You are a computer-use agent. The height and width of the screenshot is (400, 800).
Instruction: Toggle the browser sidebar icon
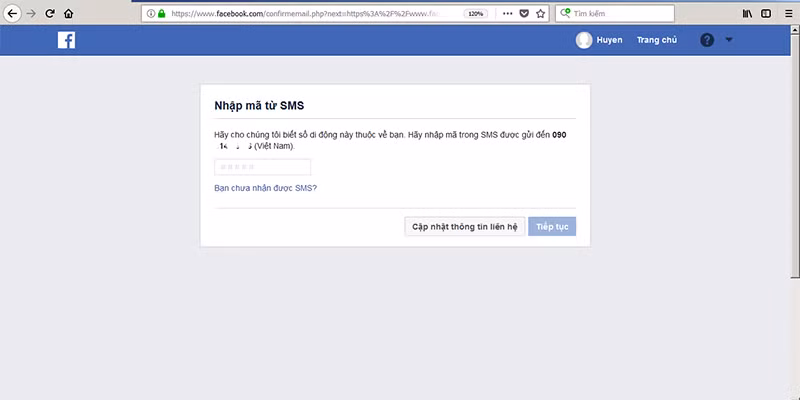click(766, 14)
